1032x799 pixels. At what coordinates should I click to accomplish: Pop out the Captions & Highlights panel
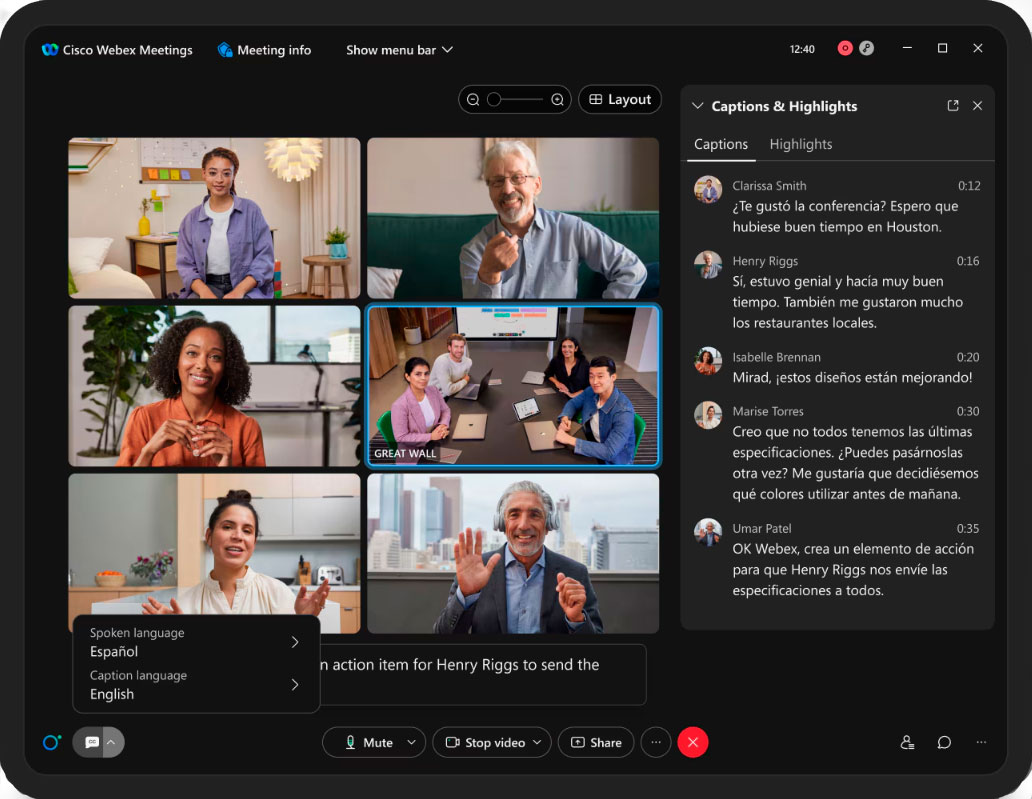(952, 105)
